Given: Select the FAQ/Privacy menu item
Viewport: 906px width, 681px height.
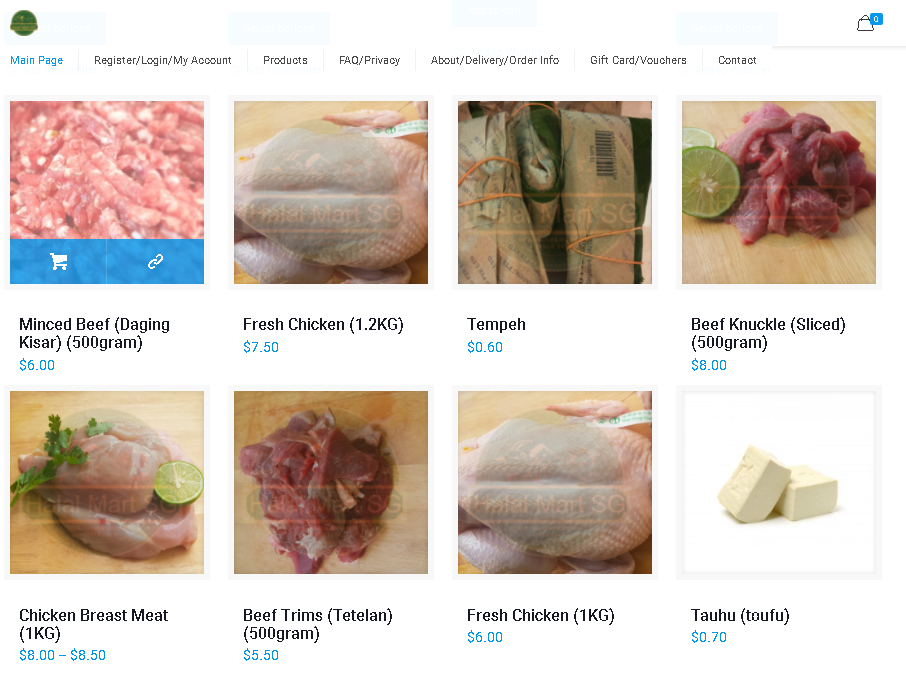Looking at the screenshot, I should [369, 60].
